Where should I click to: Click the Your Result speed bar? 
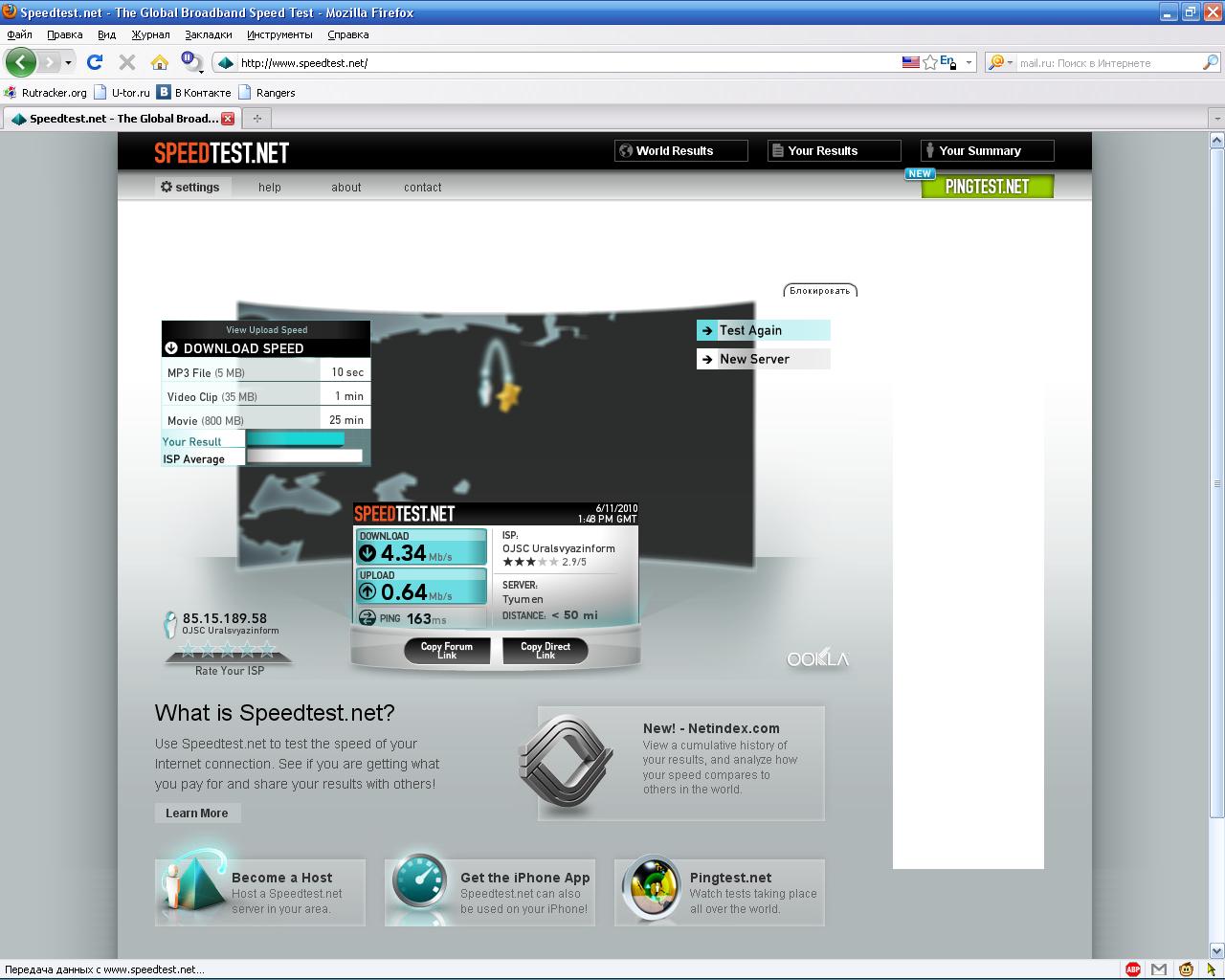pos(295,439)
